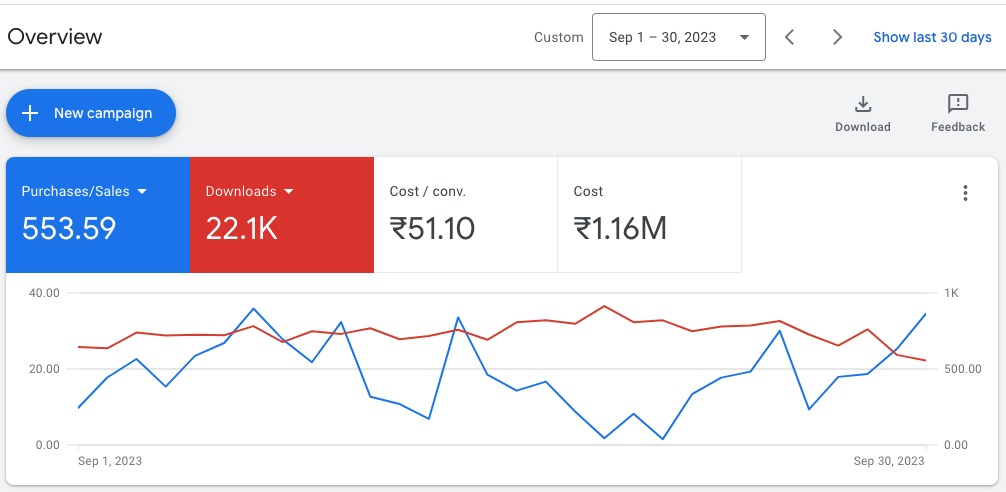Open the Sep 1 – 30, 2023 date picker
The width and height of the screenshot is (1006, 492).
tap(678, 37)
